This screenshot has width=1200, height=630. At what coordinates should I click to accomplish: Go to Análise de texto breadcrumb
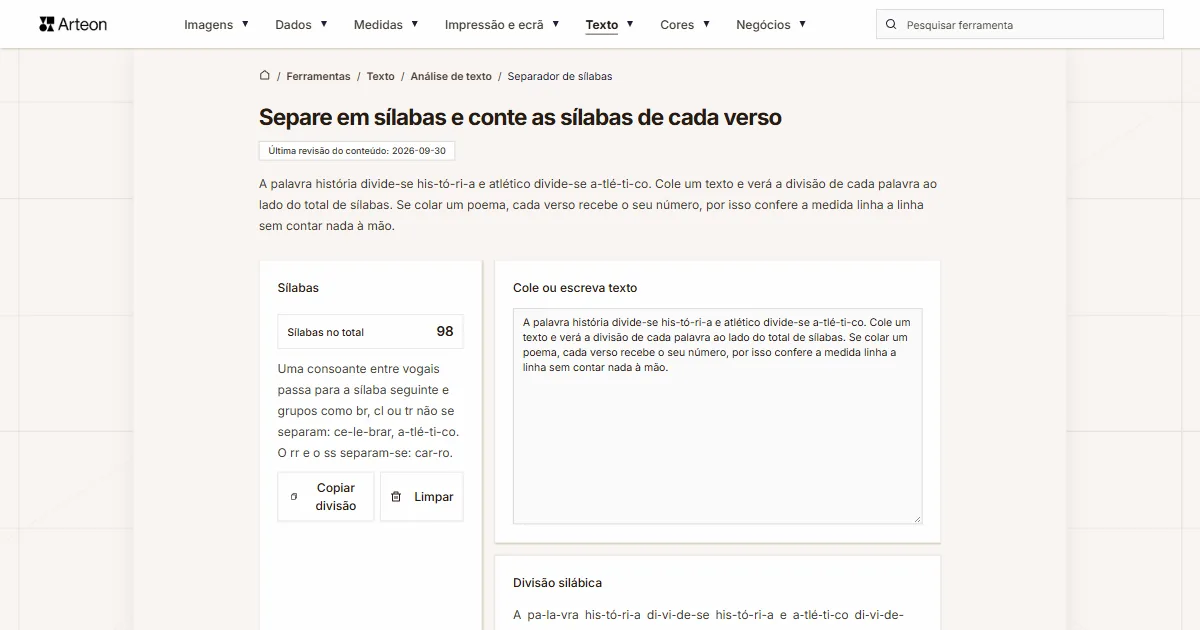(451, 76)
